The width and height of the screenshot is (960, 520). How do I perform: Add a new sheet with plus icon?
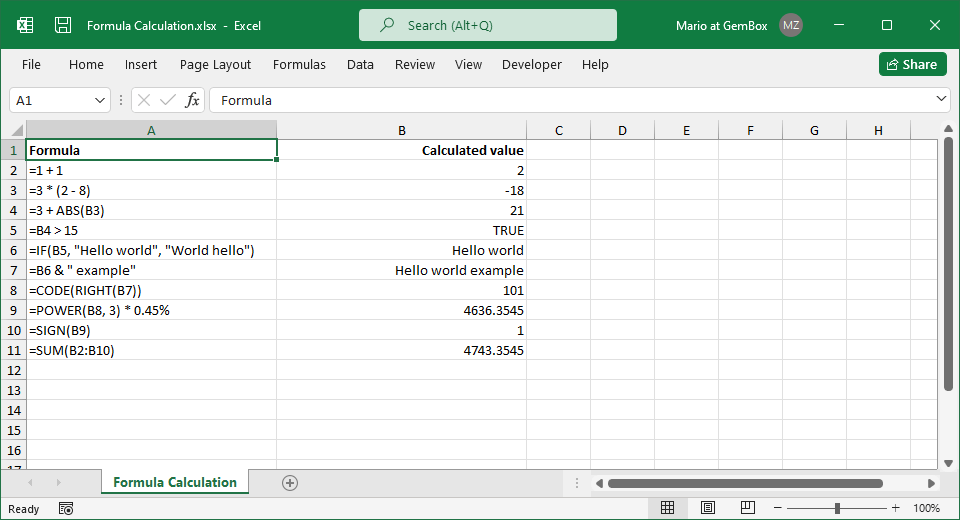(x=290, y=483)
